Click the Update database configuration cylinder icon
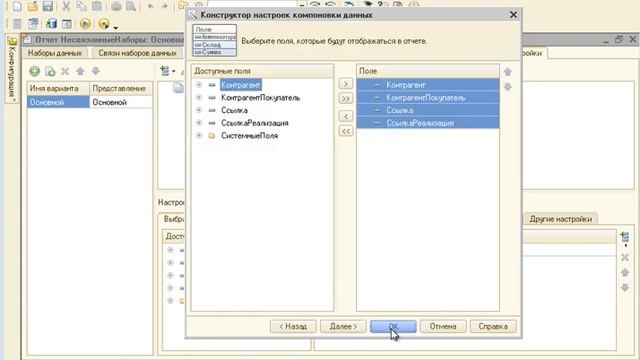This screenshot has height=360, width=640. (x=51, y=24)
